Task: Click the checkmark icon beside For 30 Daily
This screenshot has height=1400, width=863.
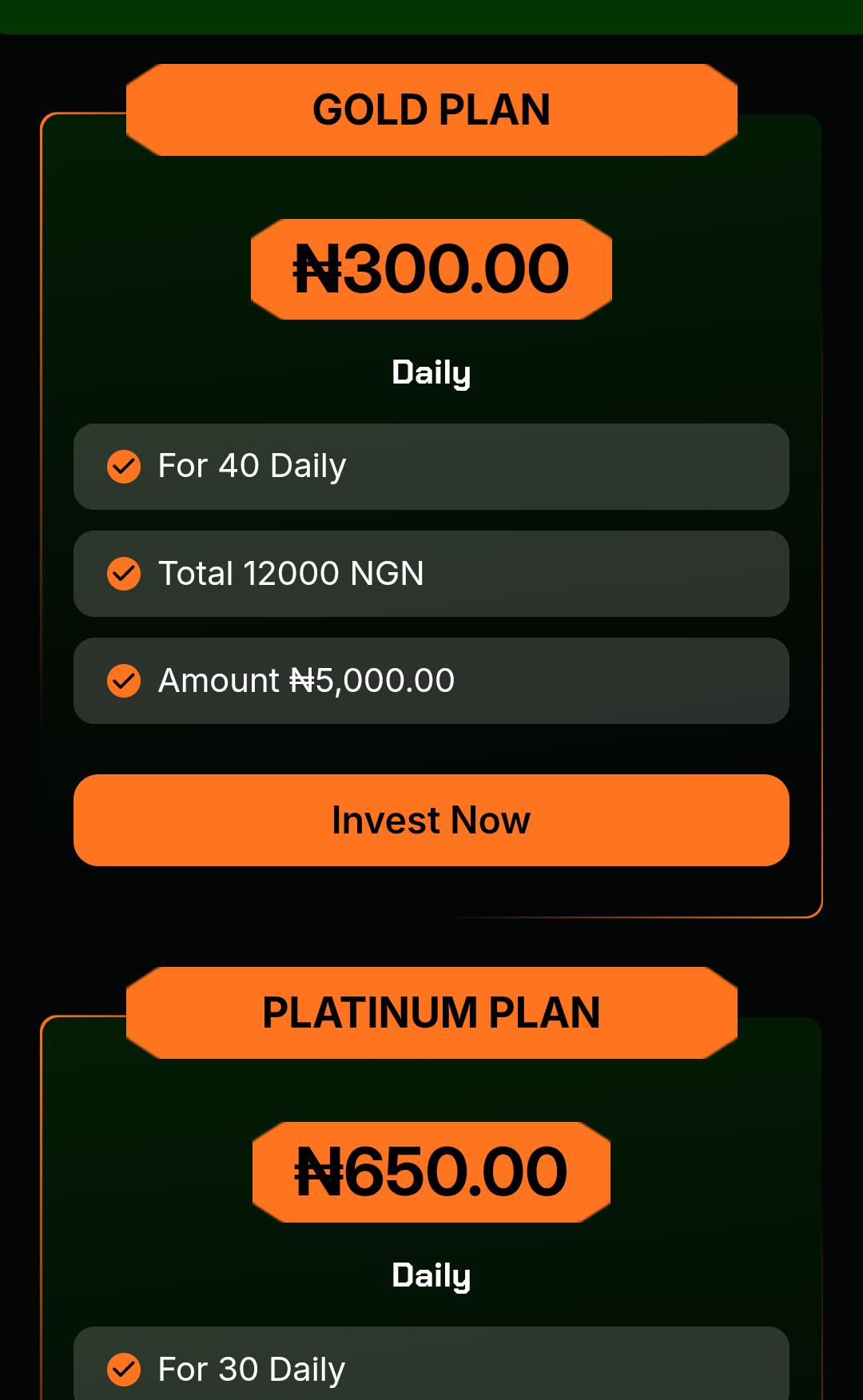Action: 124,1370
